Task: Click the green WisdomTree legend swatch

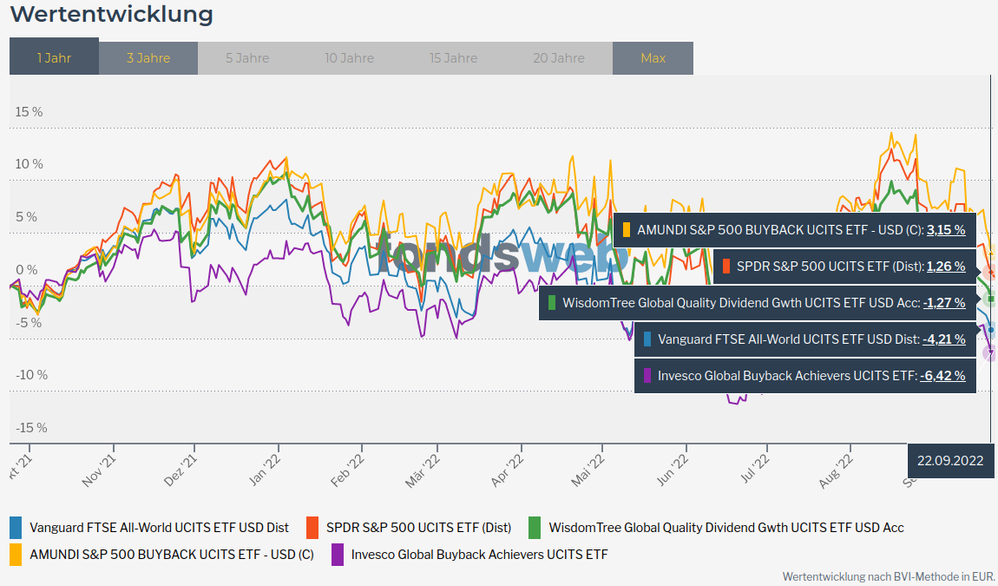Action: 534,527
